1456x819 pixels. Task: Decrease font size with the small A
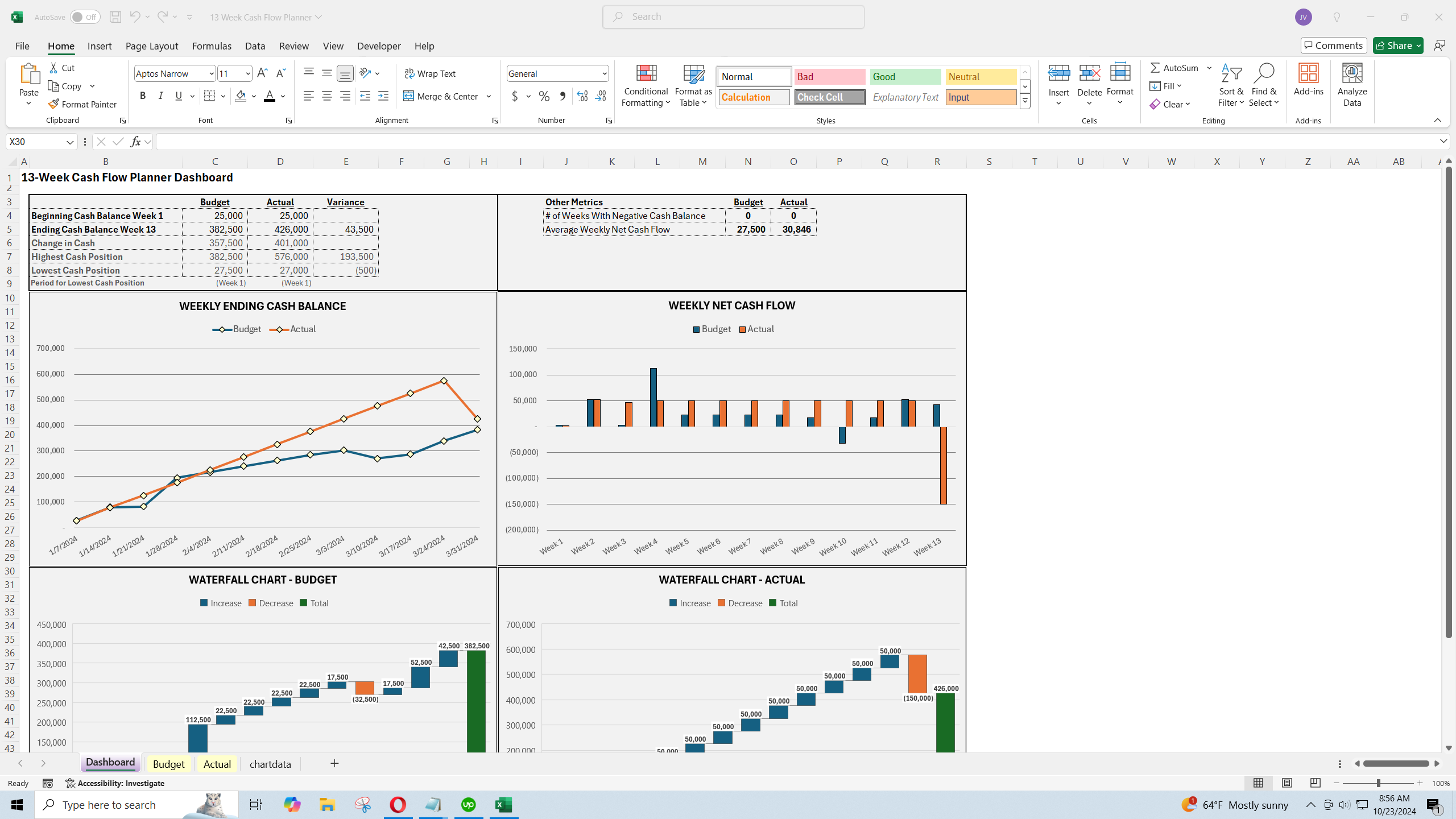[x=280, y=73]
